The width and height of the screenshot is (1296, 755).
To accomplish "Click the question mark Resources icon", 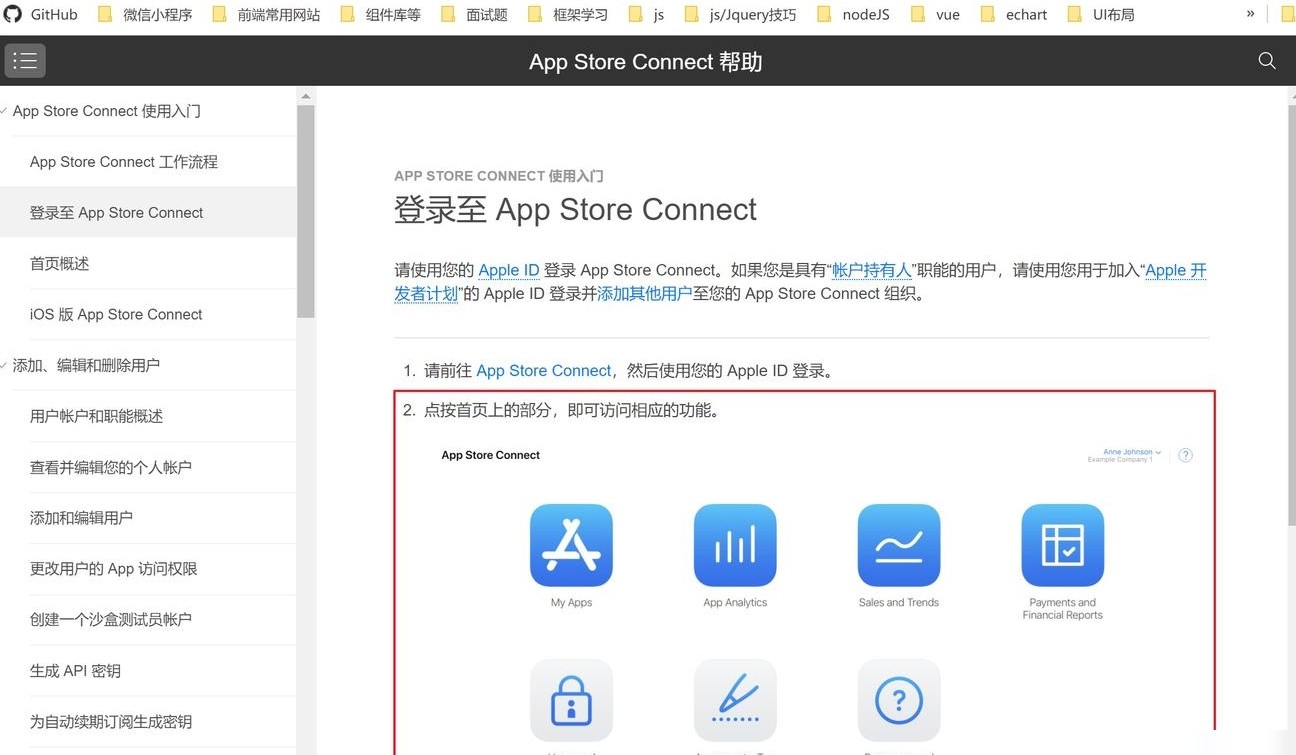I will 899,700.
